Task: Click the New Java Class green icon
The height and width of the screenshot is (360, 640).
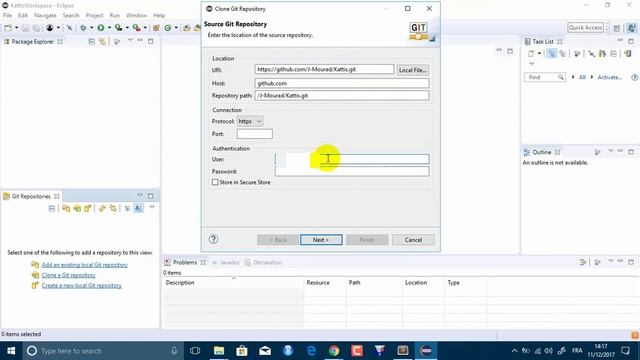Action: 168,28
